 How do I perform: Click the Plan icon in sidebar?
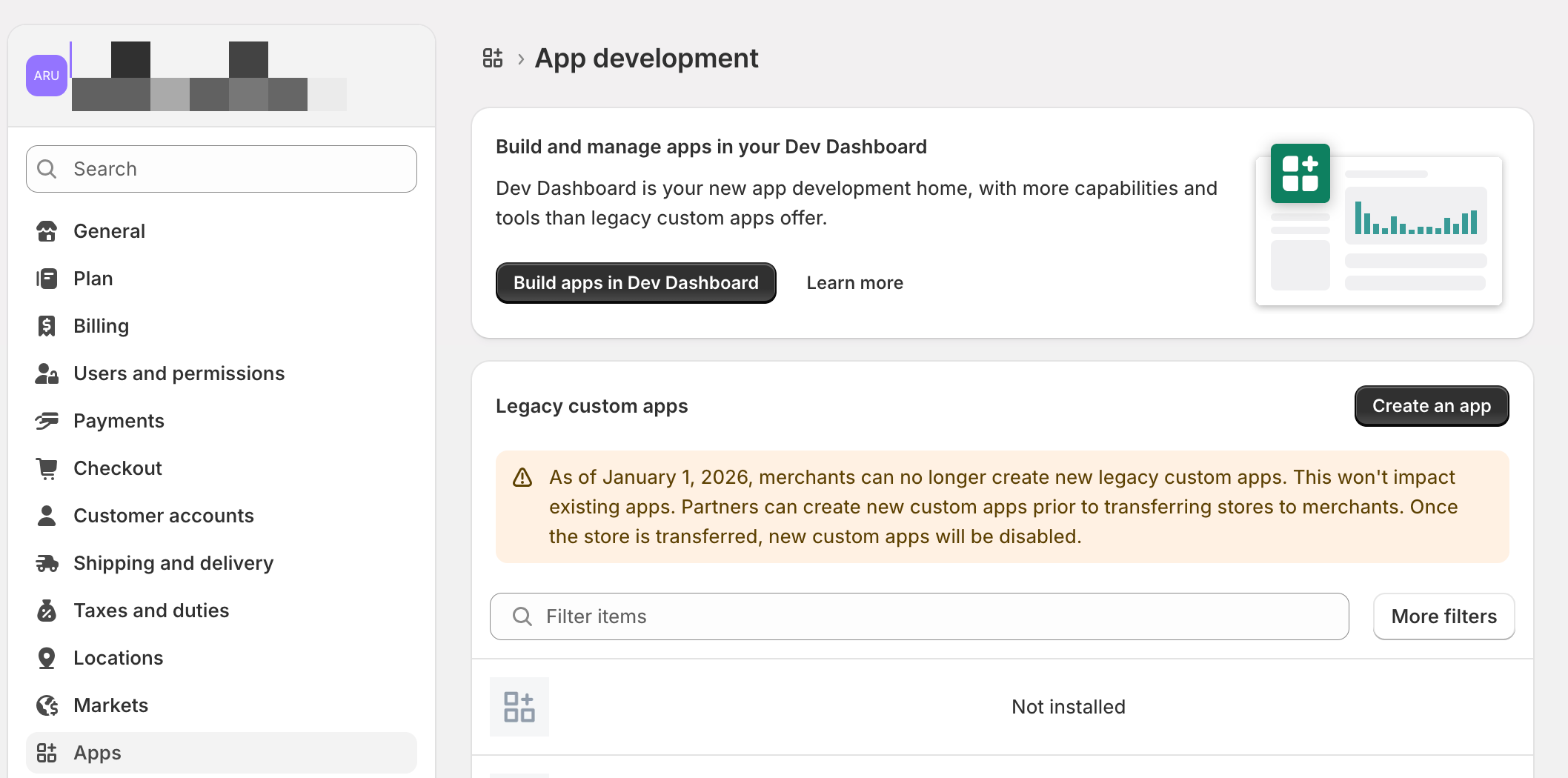point(47,279)
